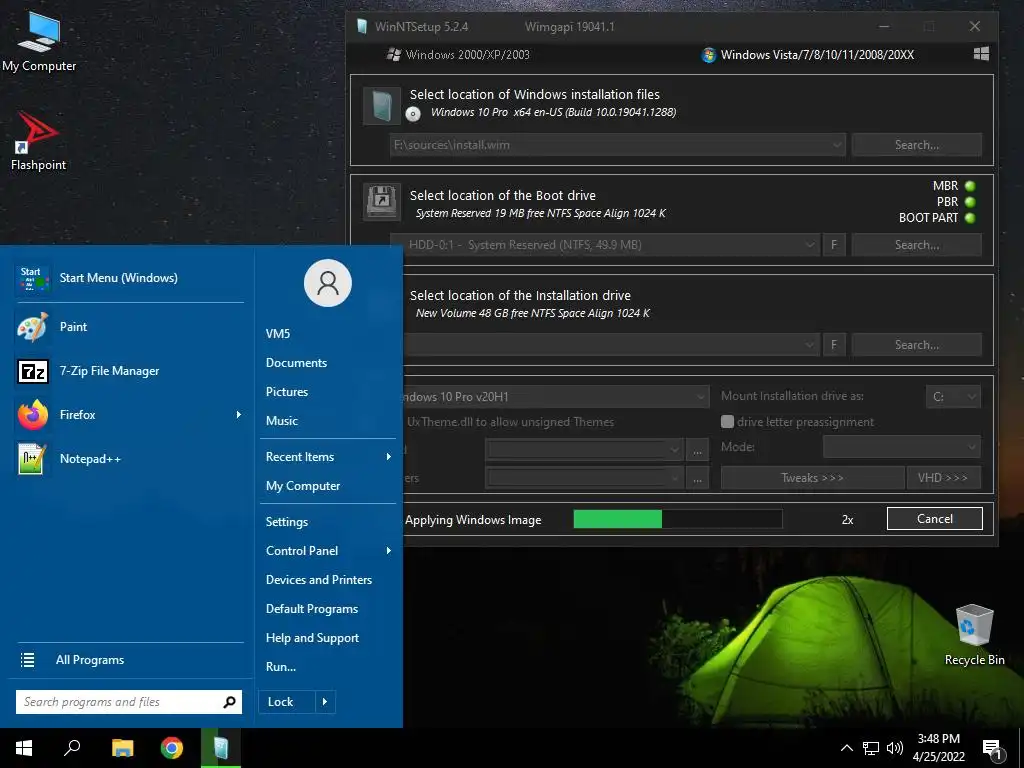Open VHD >>> options
Viewport: 1024px width, 768px height.
point(943,478)
